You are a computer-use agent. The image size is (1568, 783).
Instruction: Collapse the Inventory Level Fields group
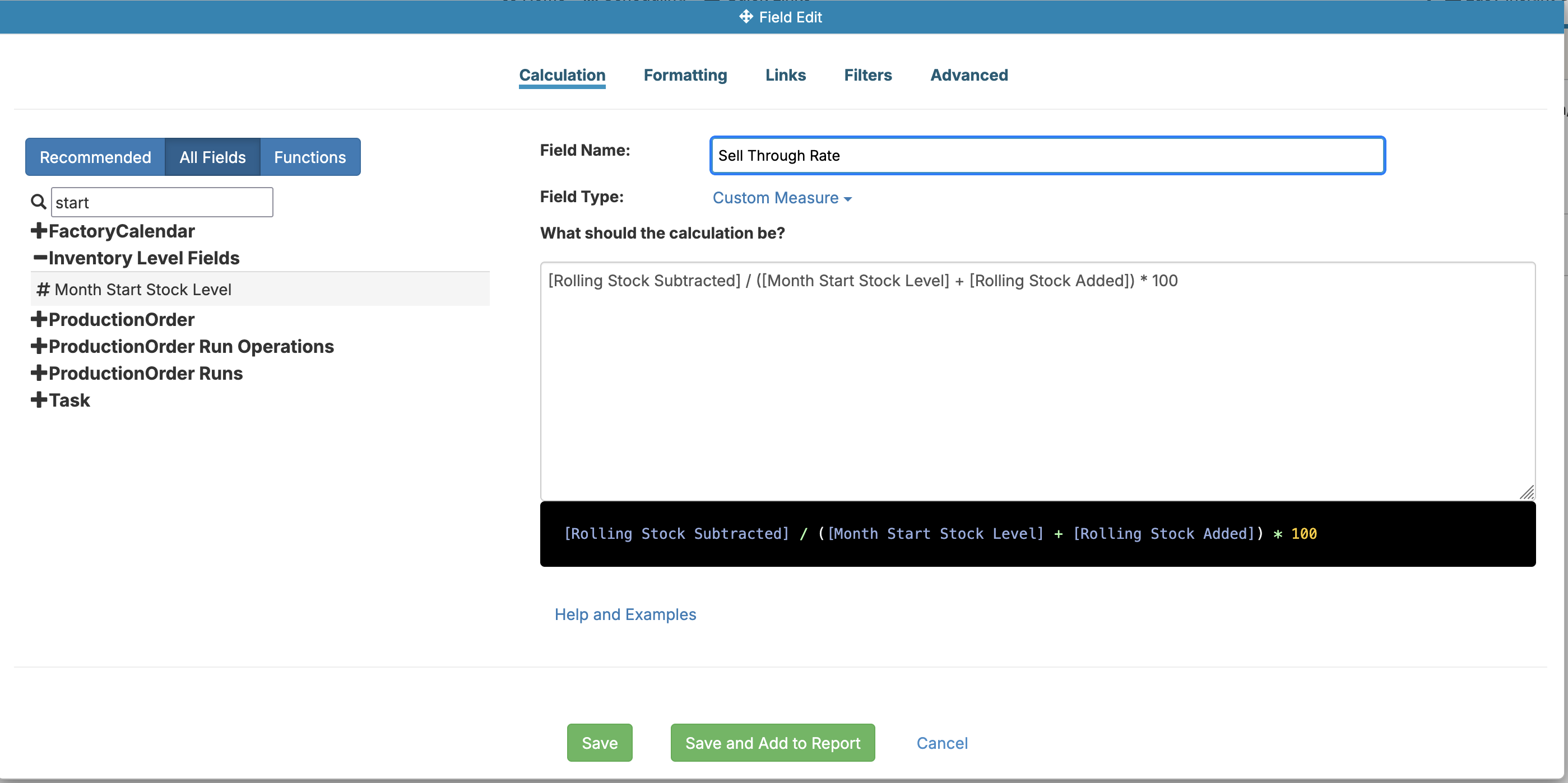click(40, 258)
